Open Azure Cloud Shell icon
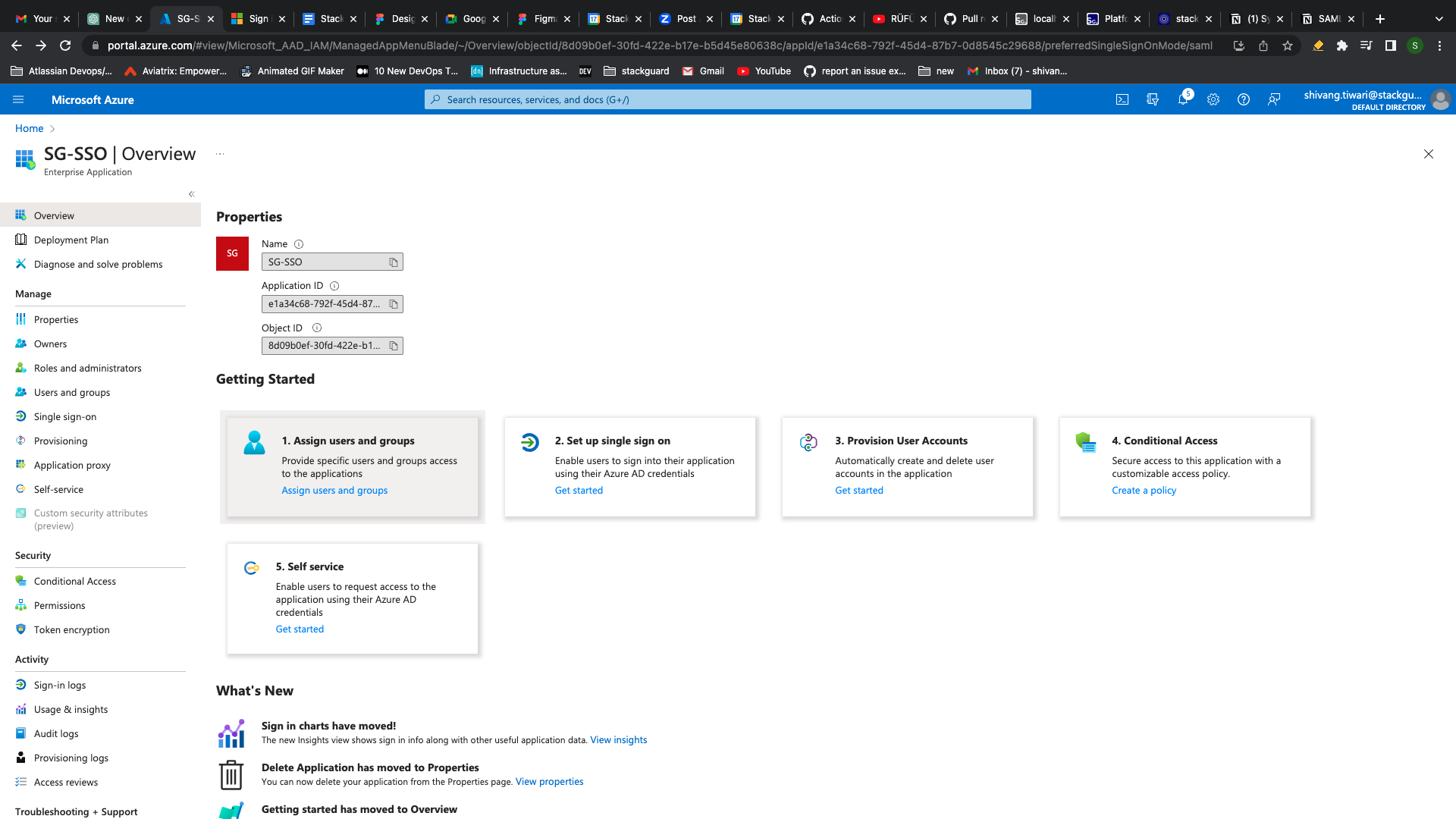Image resolution: width=1456 pixels, height=819 pixels. [1122, 99]
